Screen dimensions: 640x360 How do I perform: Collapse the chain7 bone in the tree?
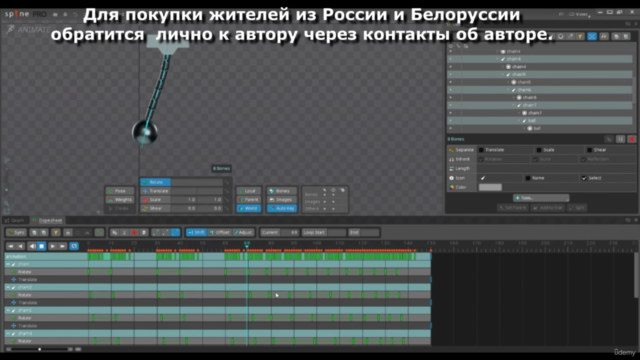click(514, 105)
